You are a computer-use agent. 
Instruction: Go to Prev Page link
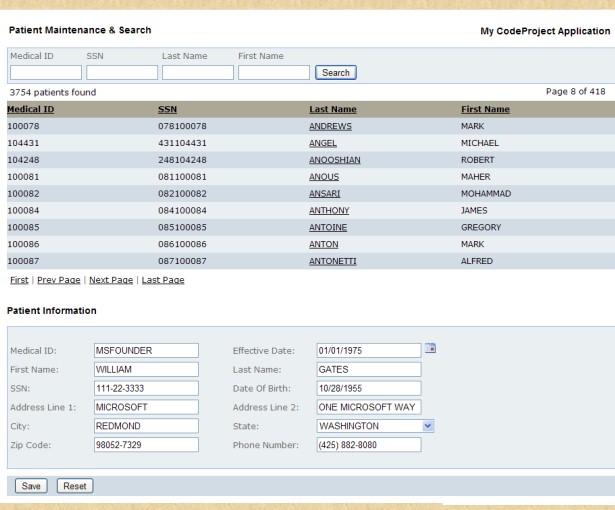tap(59, 280)
